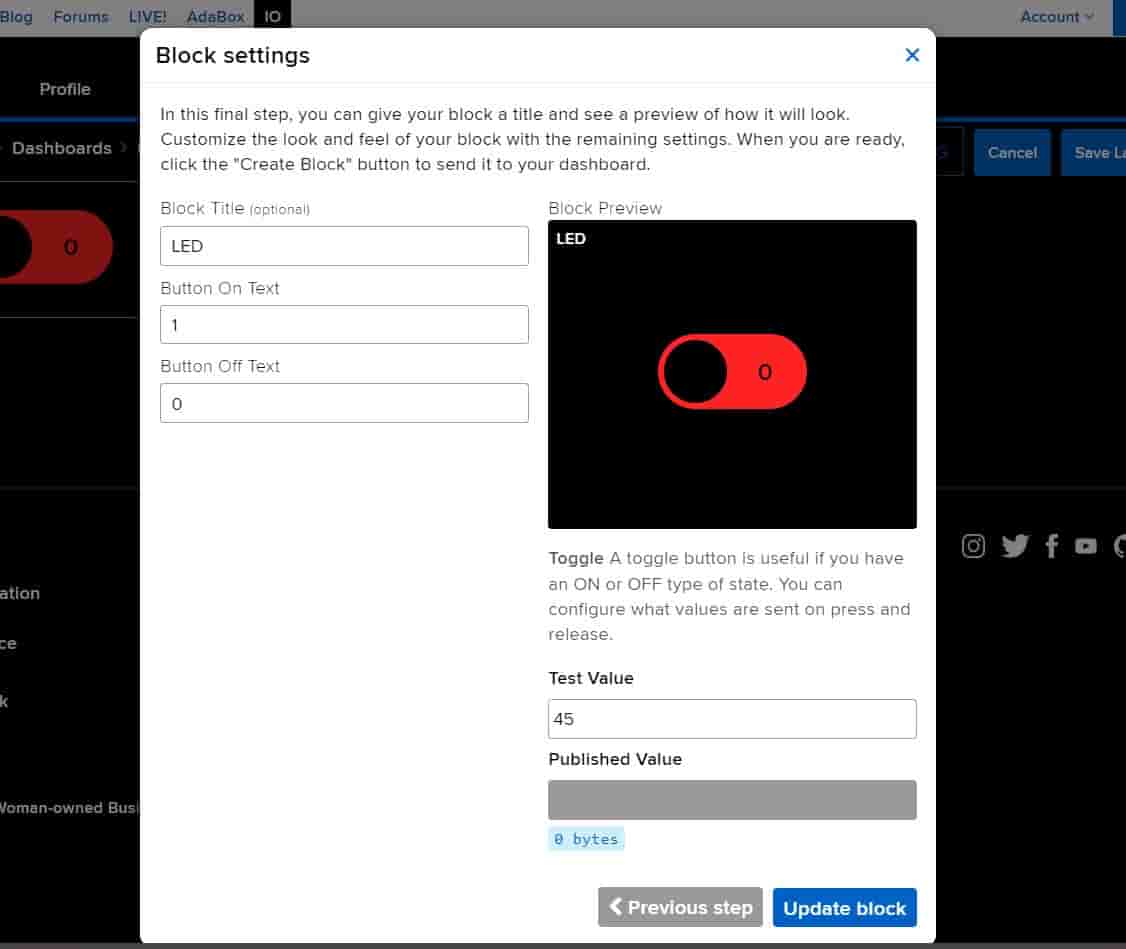The image size is (1126, 949).
Task: Toggle the LED switch in Block Preview
Action: tap(732, 372)
